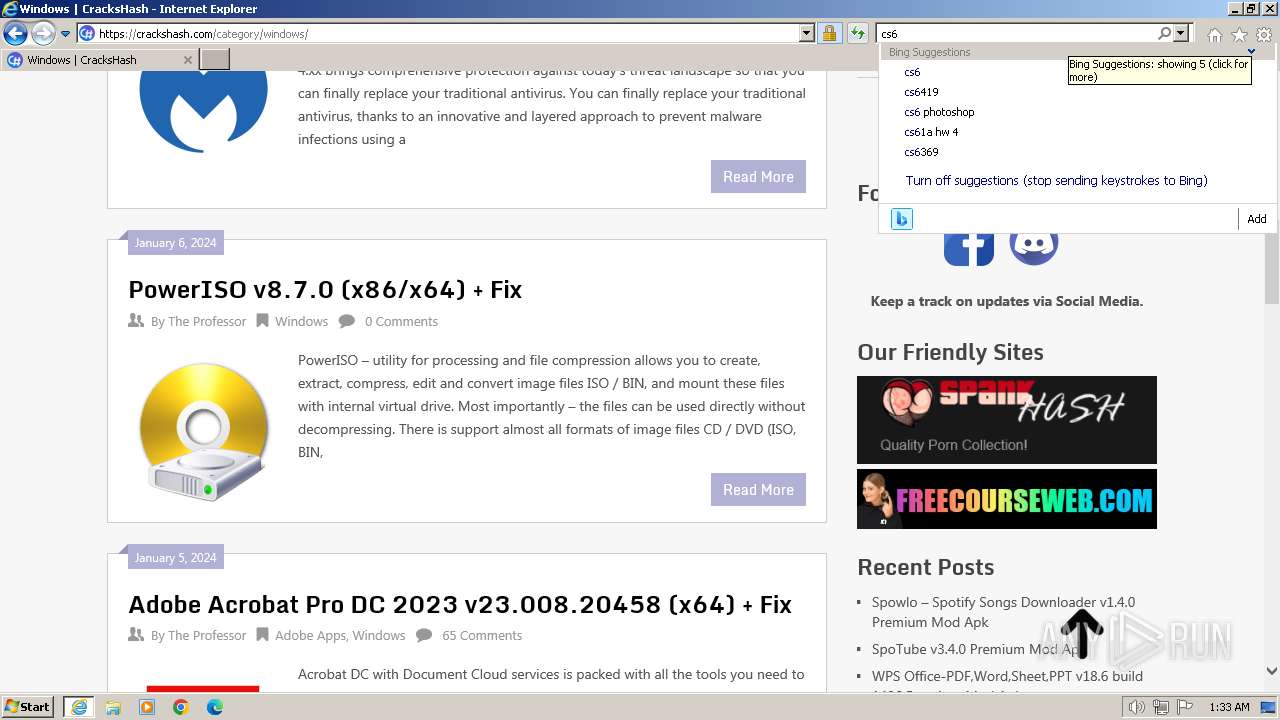
Task: Click the search box containing cs6
Action: pos(1017,34)
